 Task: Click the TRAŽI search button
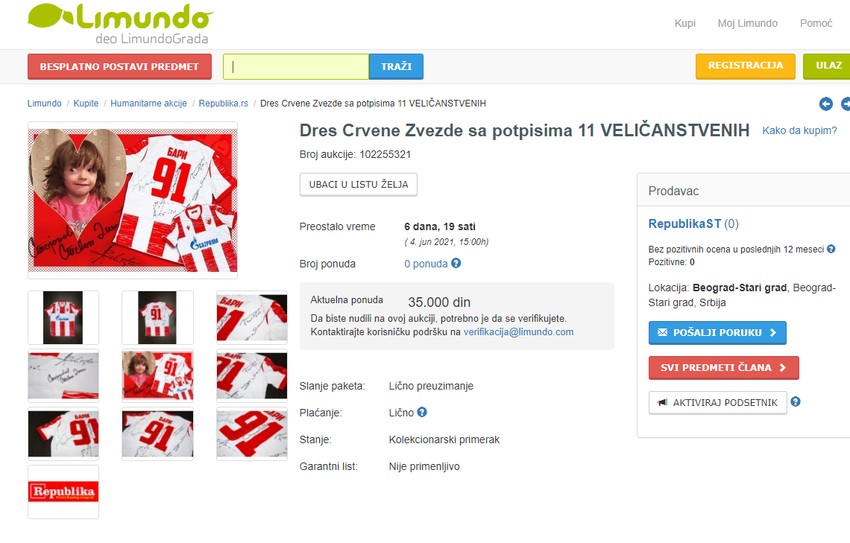tap(396, 67)
